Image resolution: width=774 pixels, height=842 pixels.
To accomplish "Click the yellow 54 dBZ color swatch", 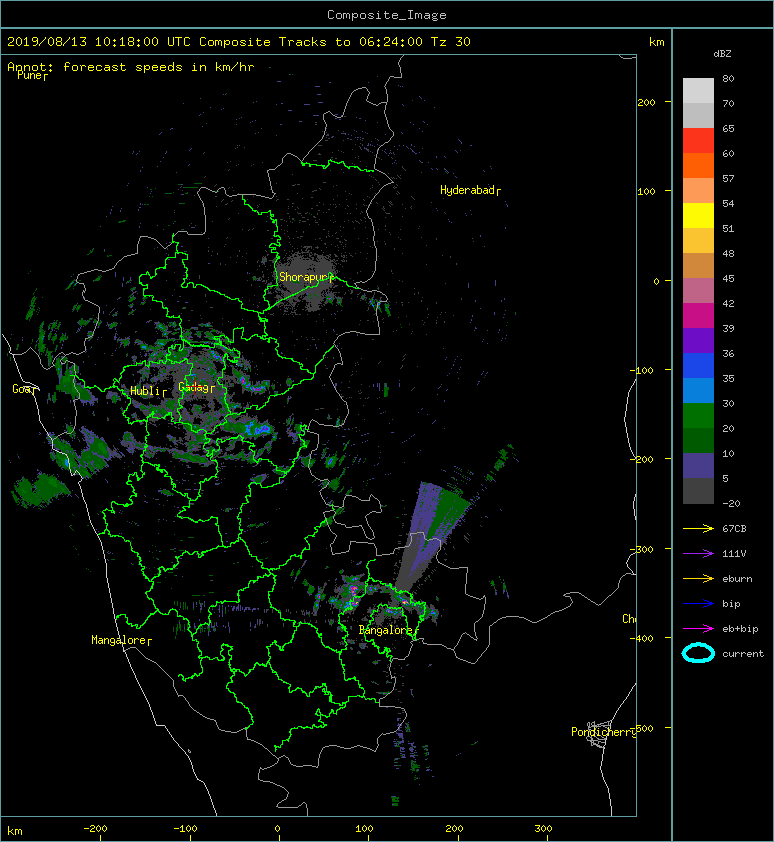I will (x=698, y=215).
